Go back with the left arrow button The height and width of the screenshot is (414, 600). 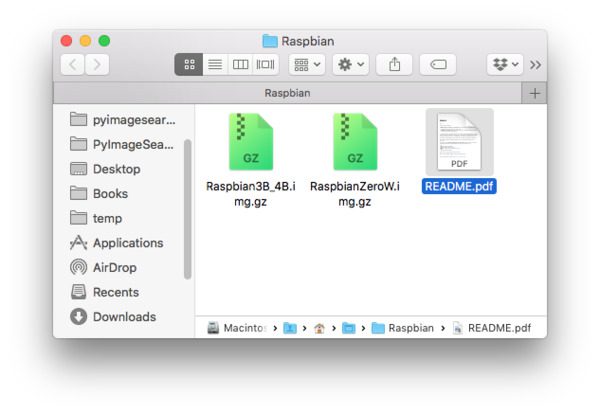[x=73, y=64]
